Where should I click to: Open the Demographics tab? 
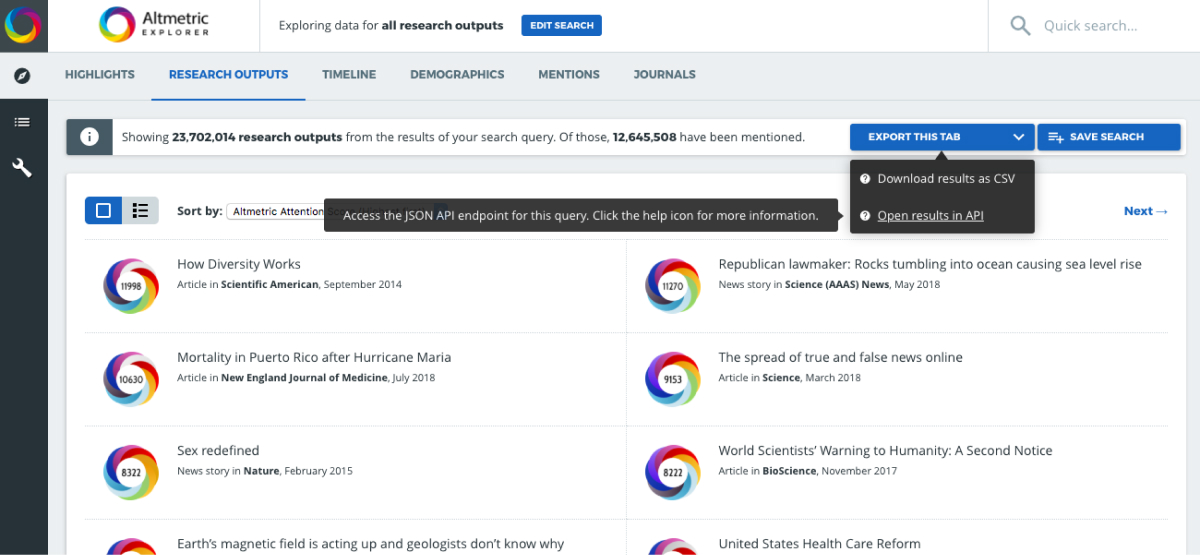tap(457, 75)
